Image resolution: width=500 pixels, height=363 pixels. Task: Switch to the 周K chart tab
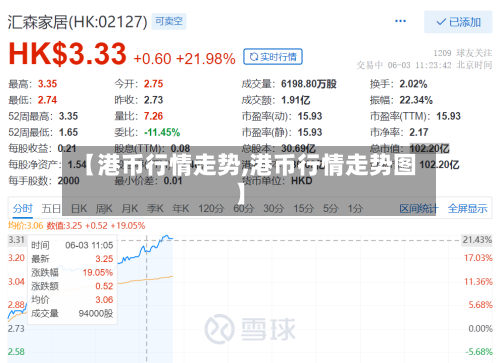(104, 209)
